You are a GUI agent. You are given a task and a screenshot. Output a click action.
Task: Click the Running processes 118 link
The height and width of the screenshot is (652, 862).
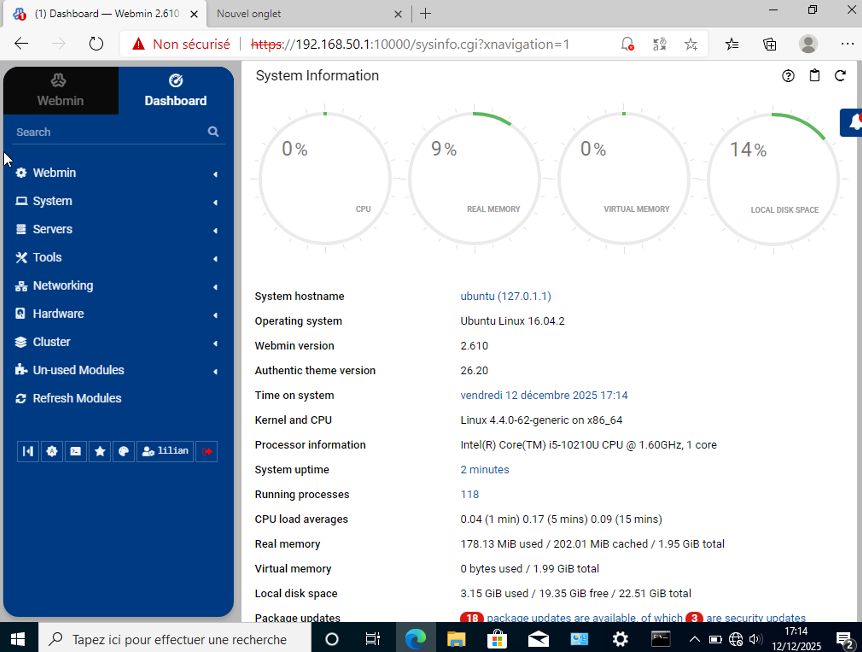469,494
